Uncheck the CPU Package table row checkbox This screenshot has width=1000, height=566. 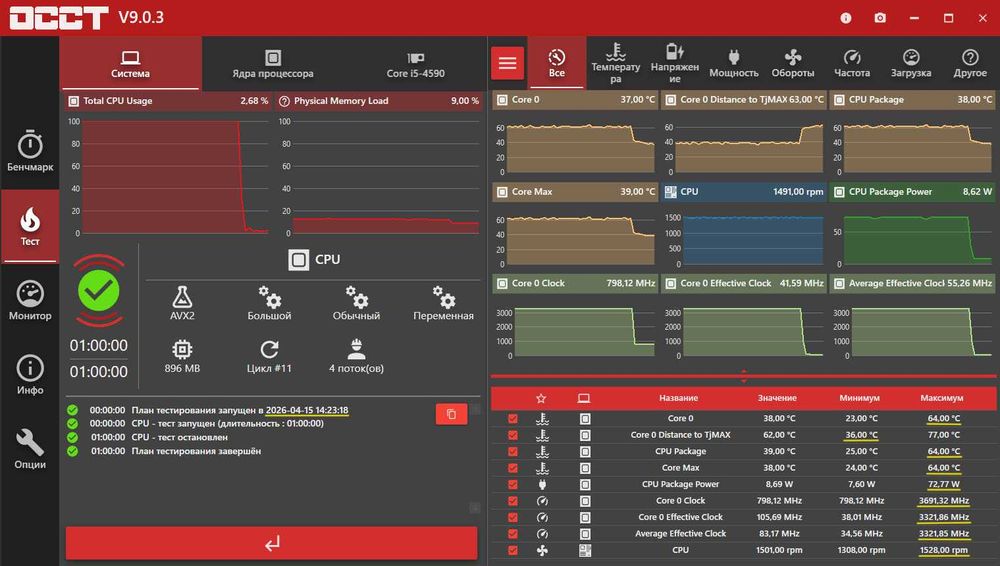pyautogui.click(x=513, y=451)
